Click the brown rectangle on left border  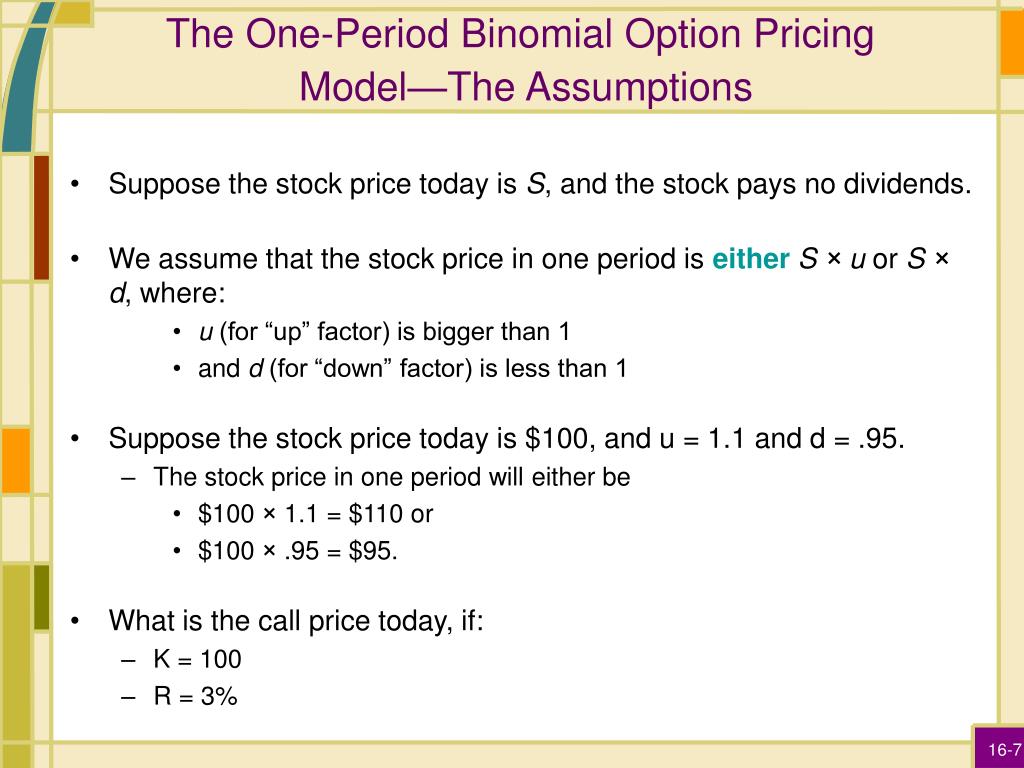point(41,217)
